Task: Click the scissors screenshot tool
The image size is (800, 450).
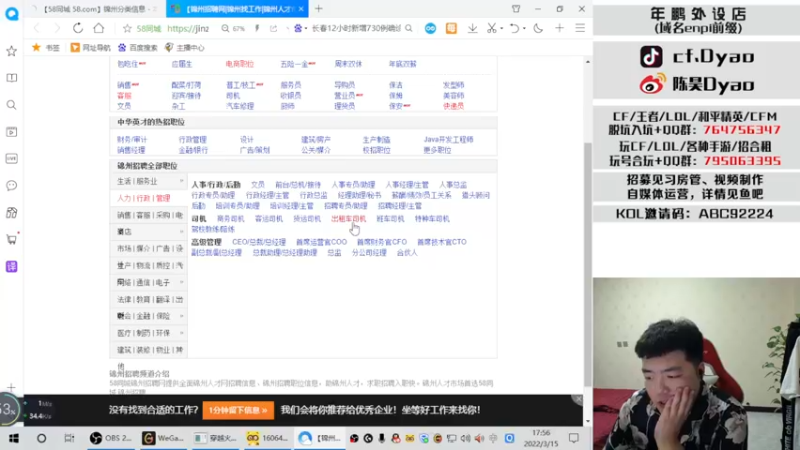Action: pos(491,29)
